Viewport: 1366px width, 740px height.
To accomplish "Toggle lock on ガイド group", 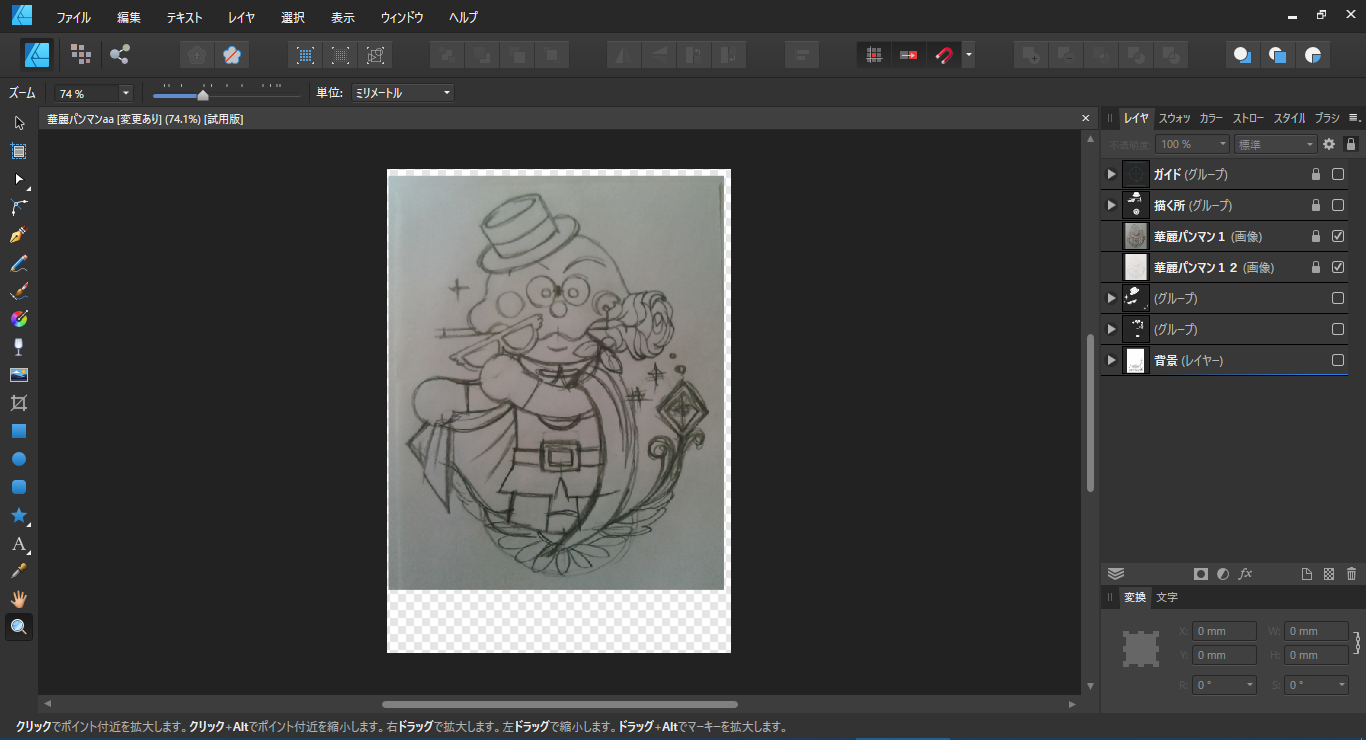I will click(1316, 174).
